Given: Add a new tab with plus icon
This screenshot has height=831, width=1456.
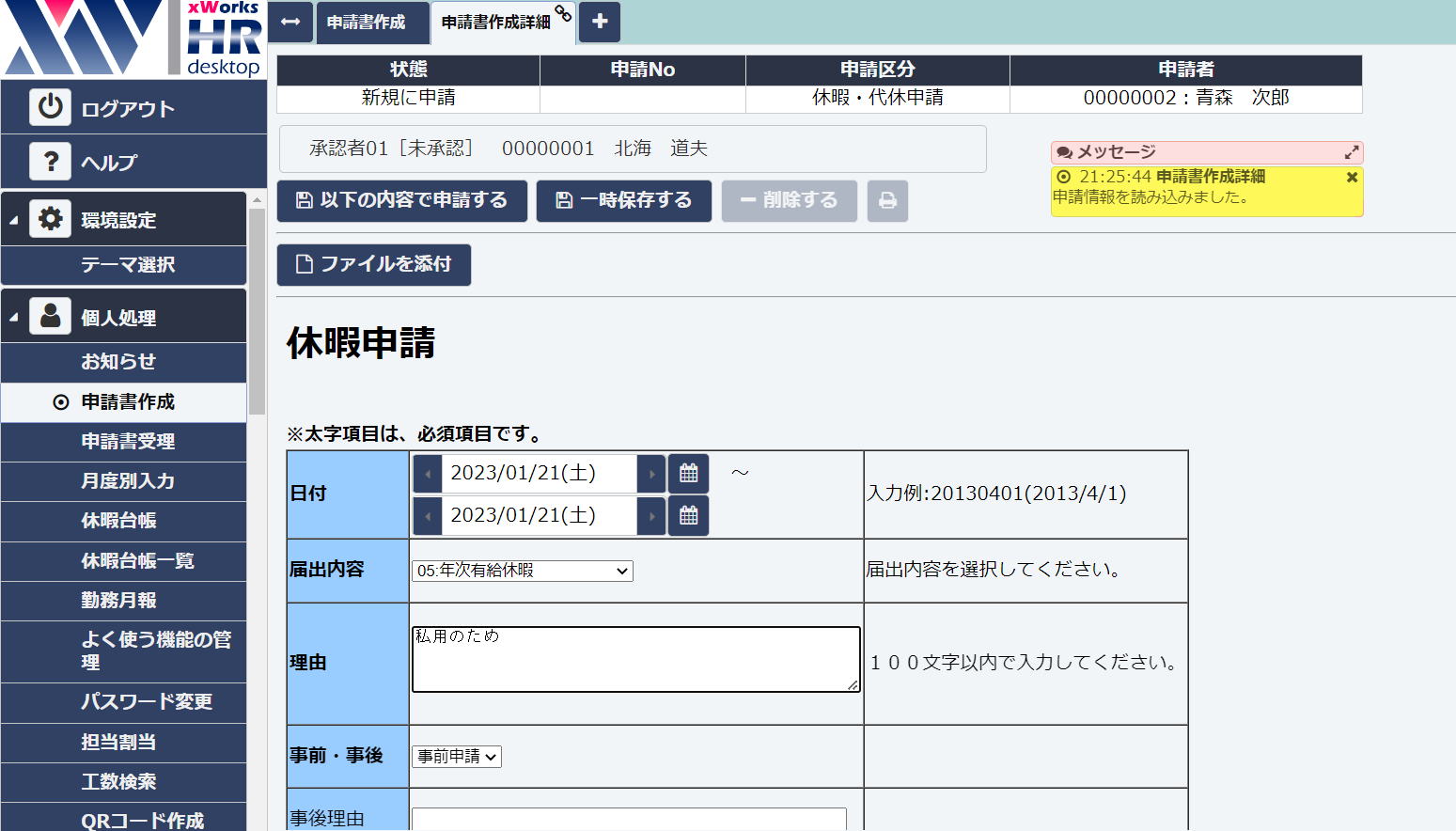Looking at the screenshot, I should 600,22.
